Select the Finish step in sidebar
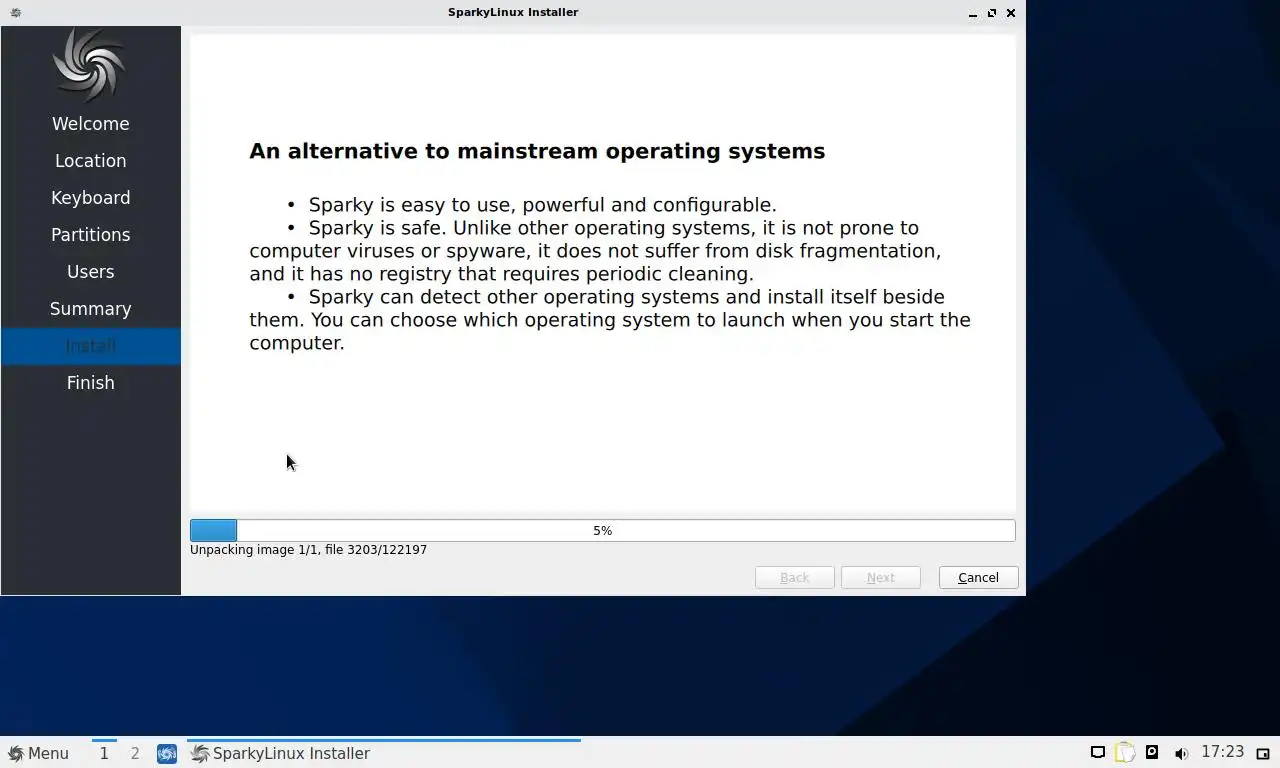This screenshot has width=1280, height=768. (90, 383)
